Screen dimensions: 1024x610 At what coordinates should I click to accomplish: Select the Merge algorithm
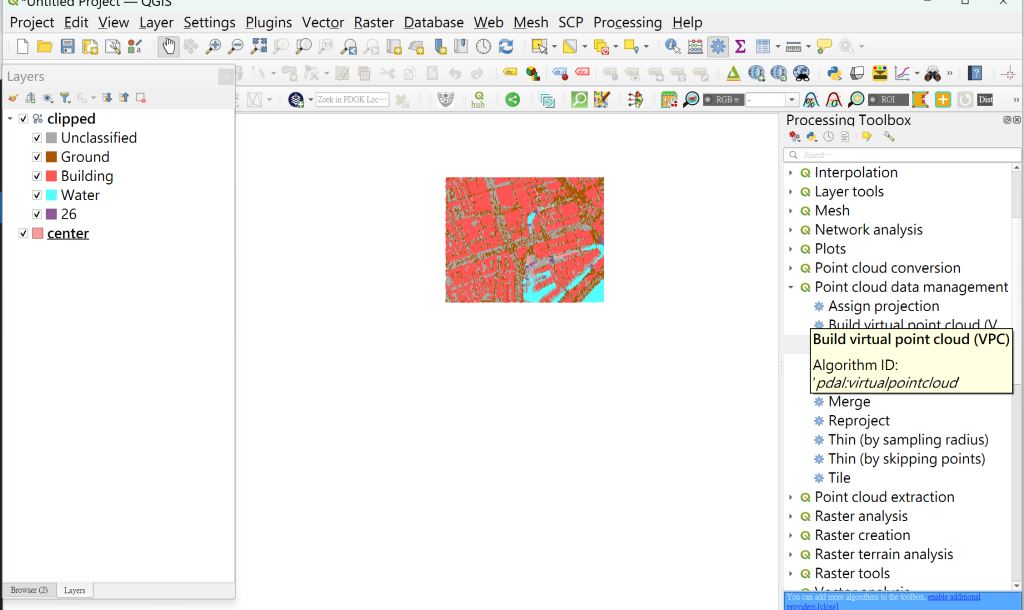pyautogui.click(x=849, y=402)
